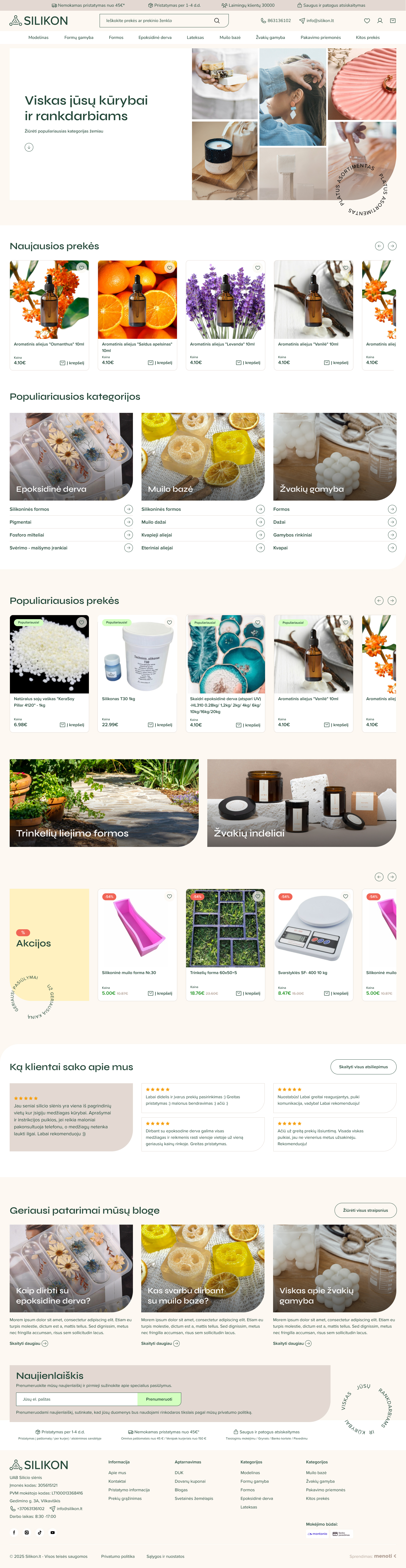
Task: Open the Epoksidinė derva menu item
Action: 155,38
